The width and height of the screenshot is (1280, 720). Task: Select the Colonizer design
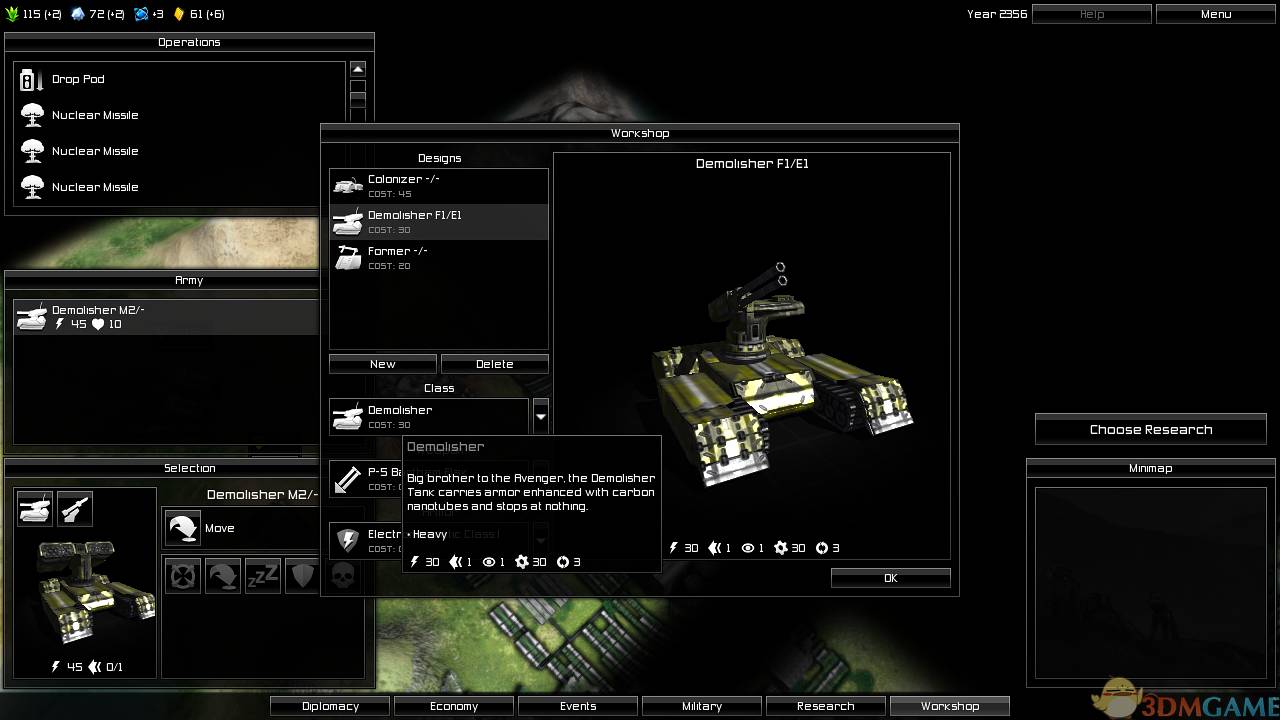438,186
